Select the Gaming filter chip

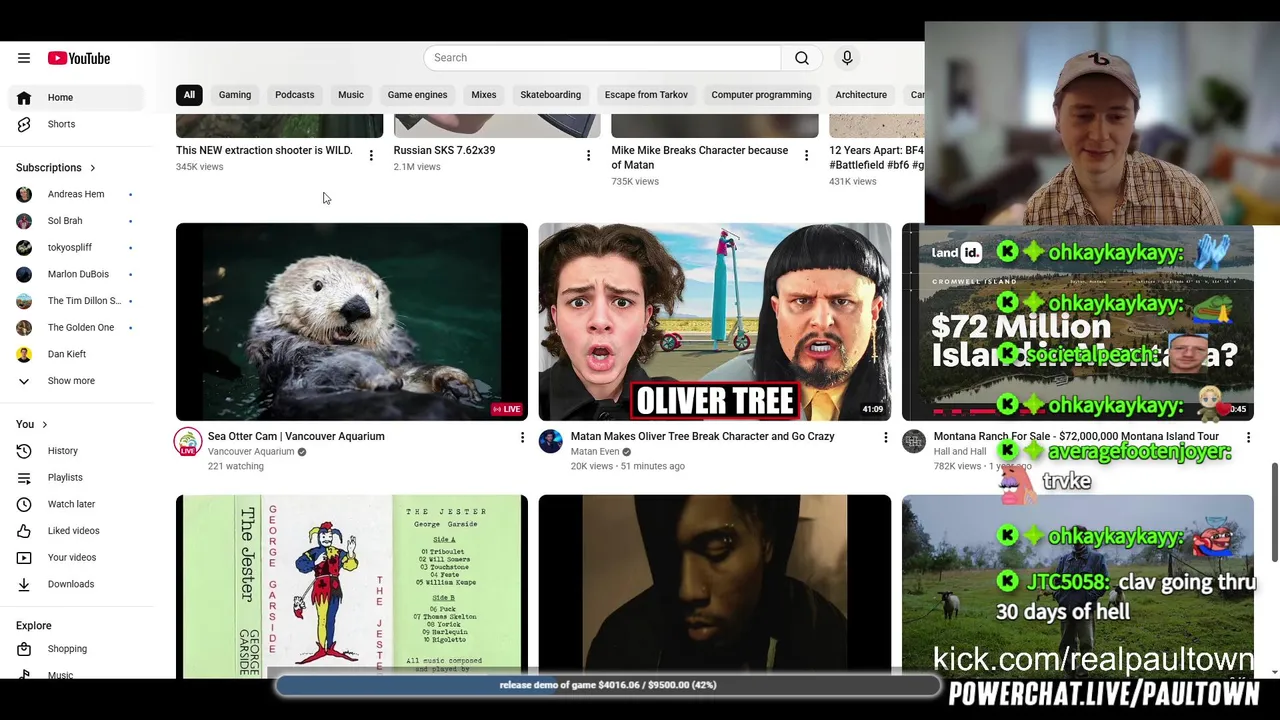click(235, 95)
